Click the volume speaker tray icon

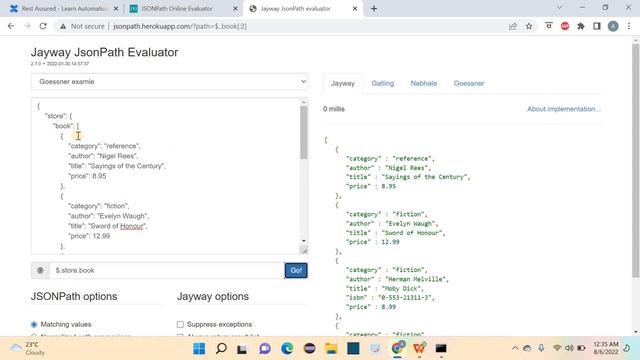(x=569, y=348)
